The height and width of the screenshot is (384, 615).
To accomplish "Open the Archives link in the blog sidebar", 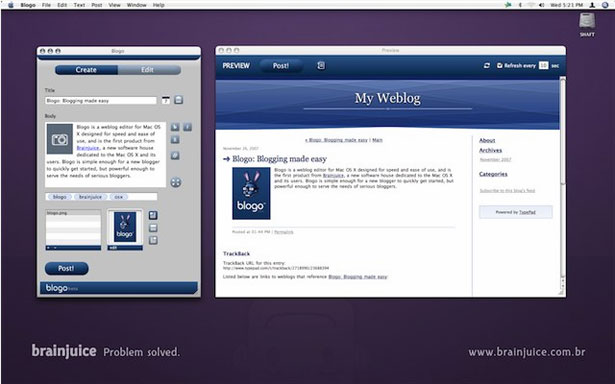I will click(x=490, y=150).
